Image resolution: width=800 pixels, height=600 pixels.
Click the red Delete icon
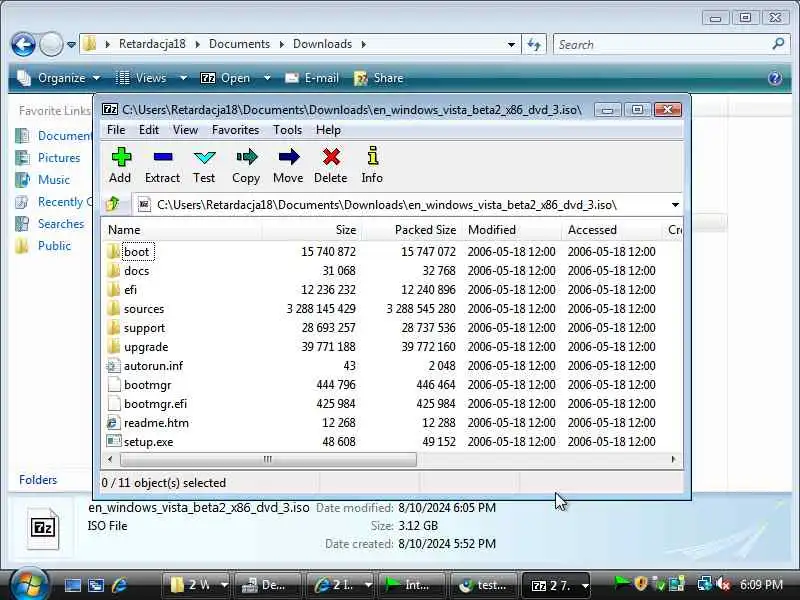tap(331, 165)
